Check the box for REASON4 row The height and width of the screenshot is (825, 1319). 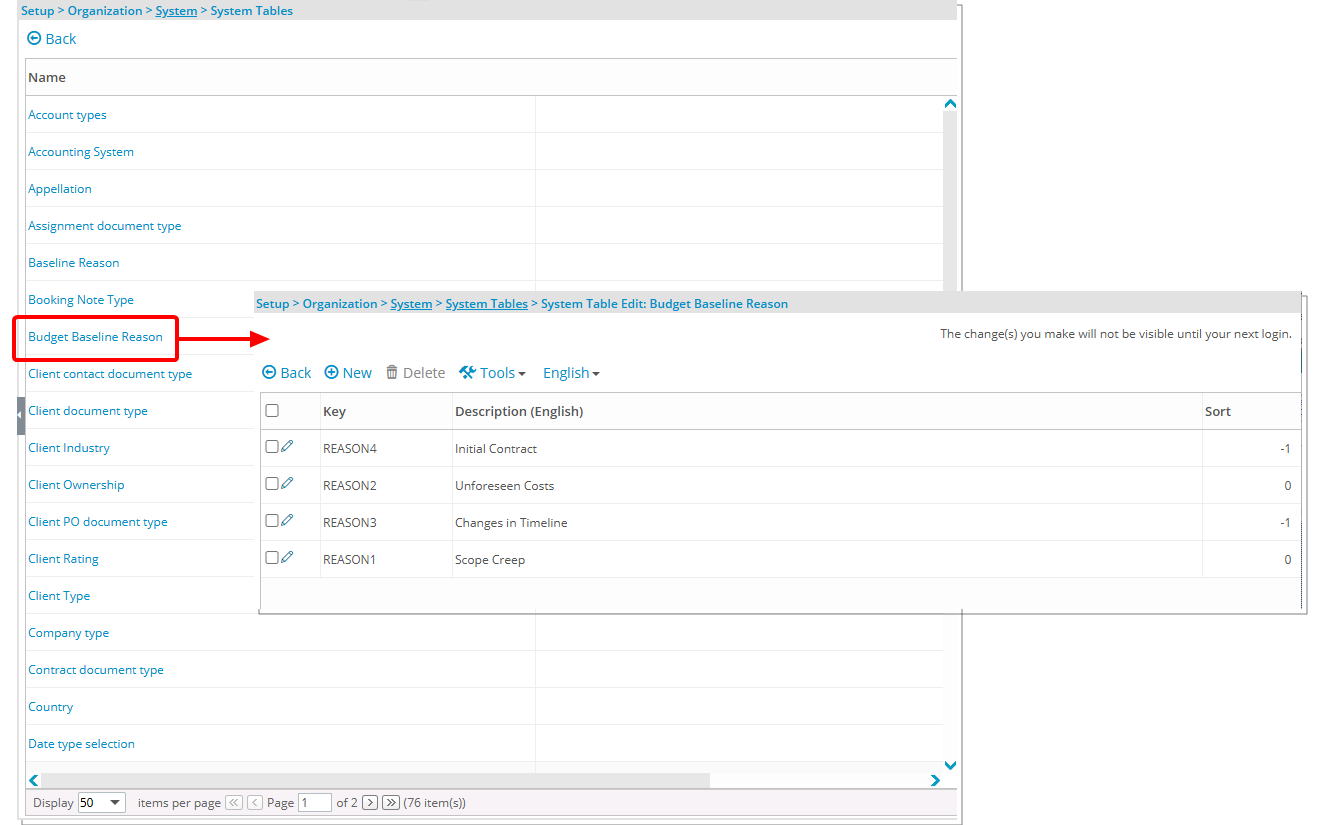pos(272,447)
